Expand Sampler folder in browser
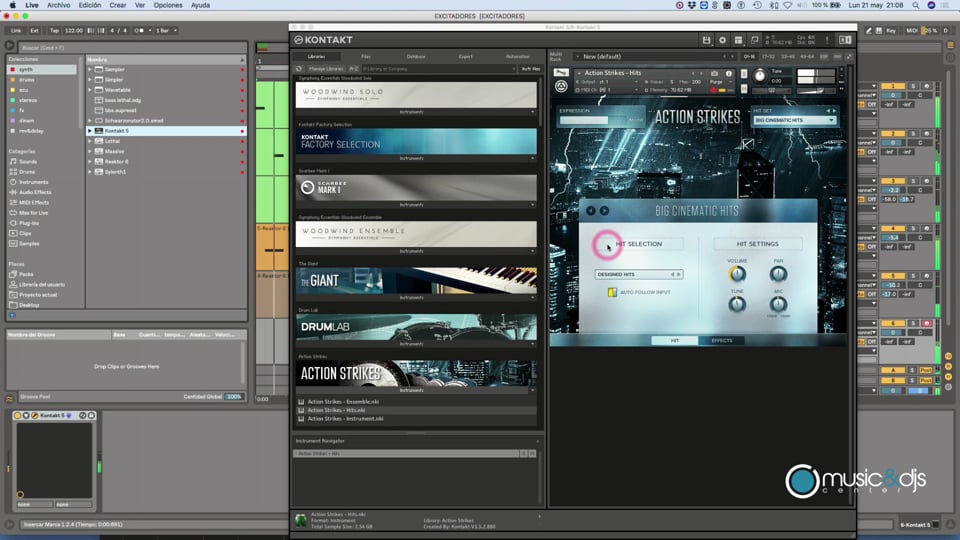This screenshot has height=540, width=960. click(x=90, y=69)
